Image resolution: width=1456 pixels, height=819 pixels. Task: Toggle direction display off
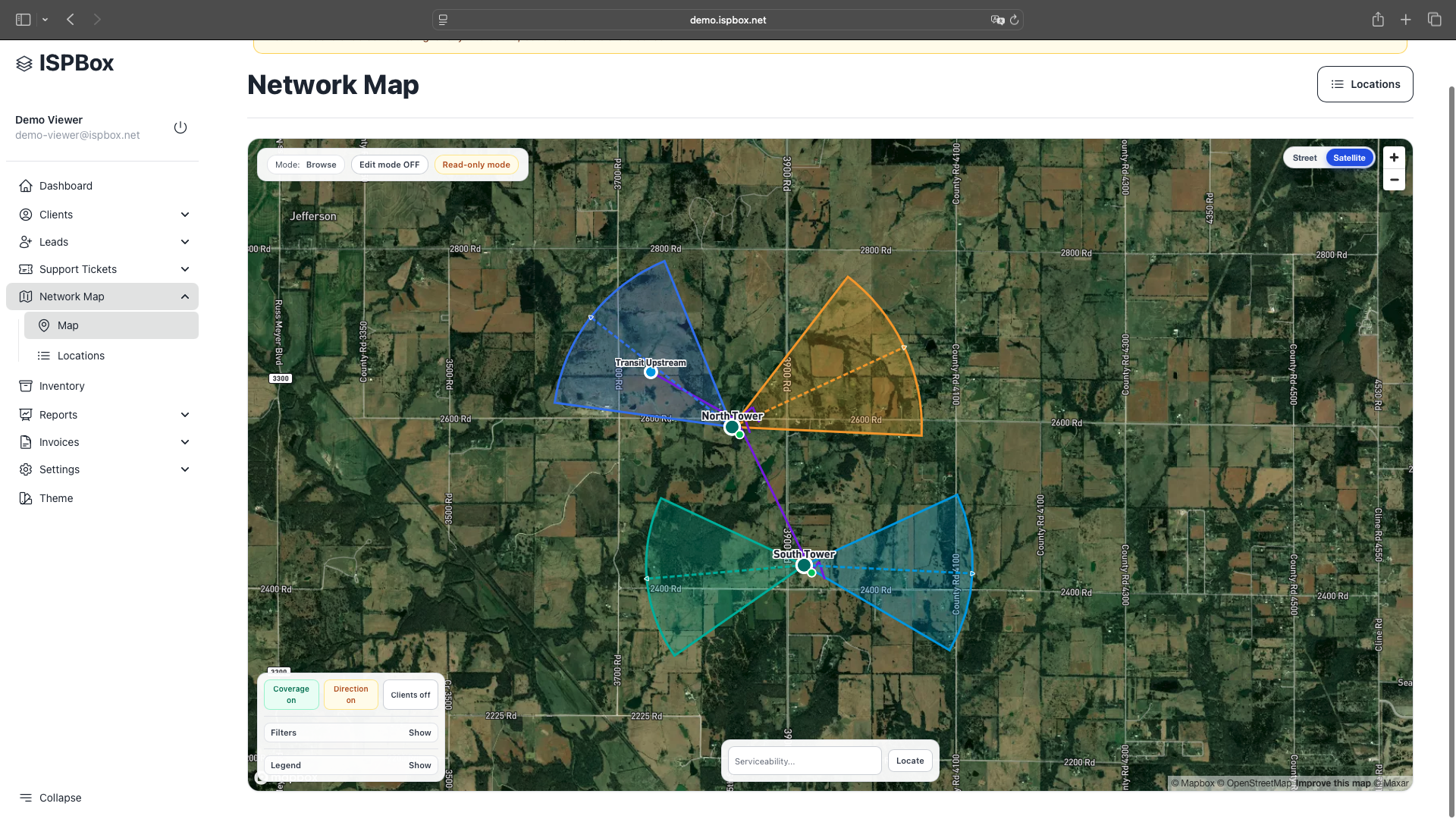click(350, 694)
